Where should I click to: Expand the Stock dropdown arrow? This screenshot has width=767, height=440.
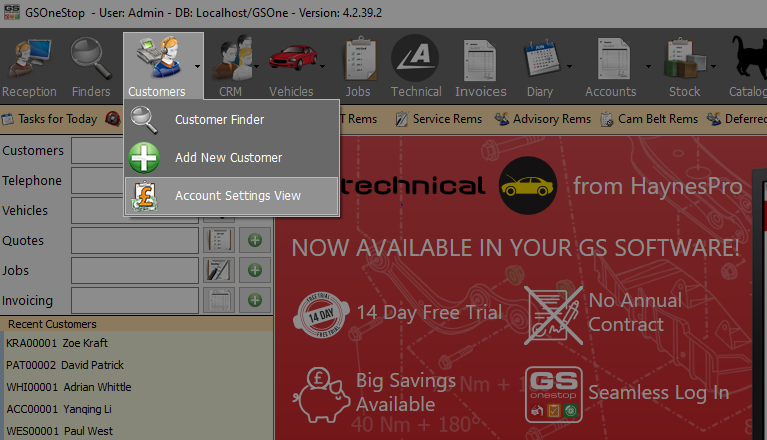click(713, 66)
